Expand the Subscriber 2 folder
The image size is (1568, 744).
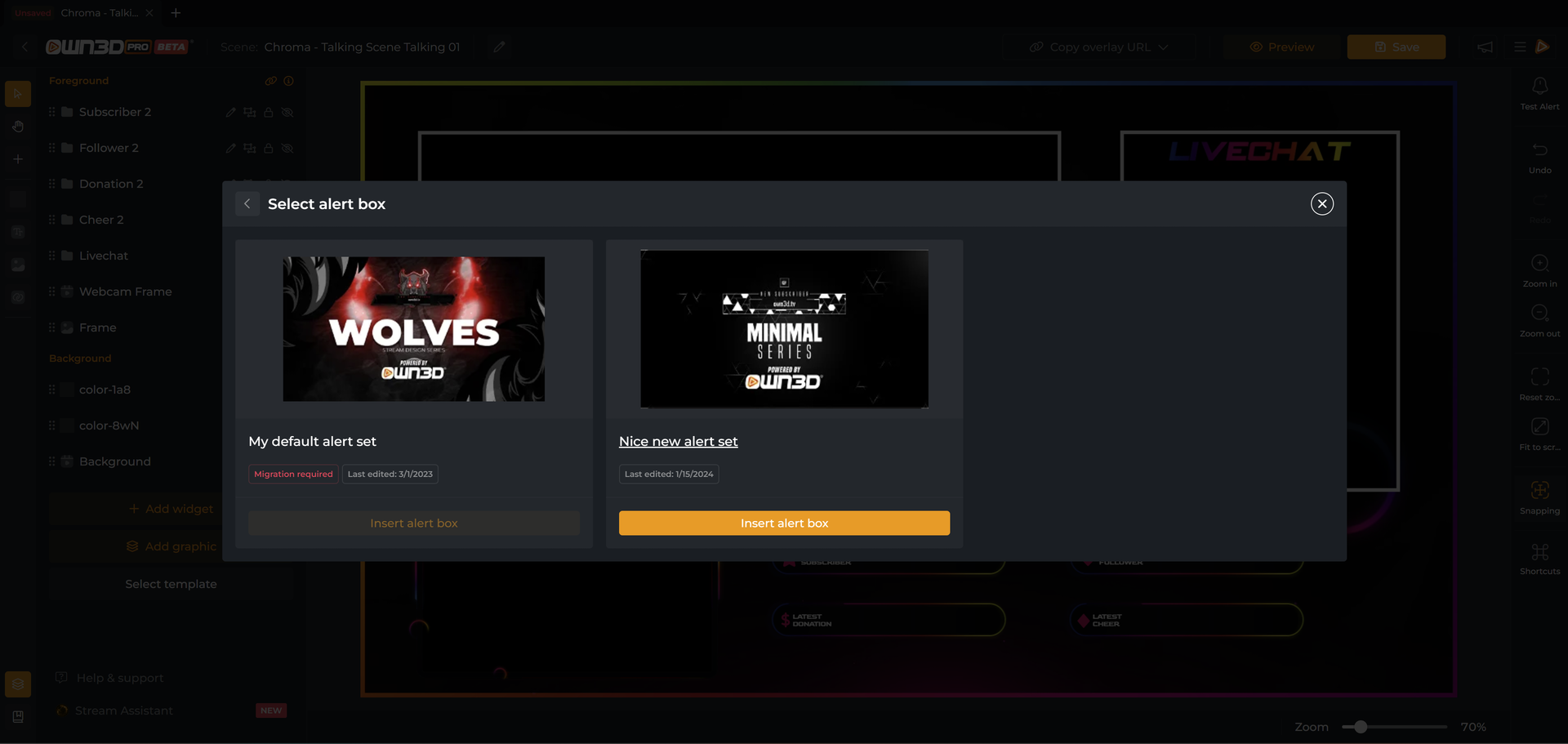(67, 112)
